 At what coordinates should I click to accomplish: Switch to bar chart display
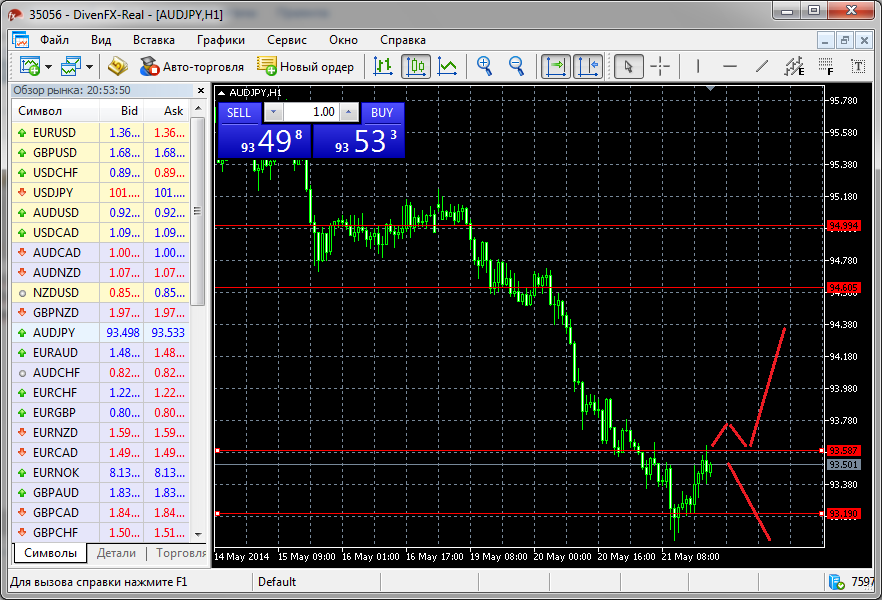pyautogui.click(x=383, y=66)
